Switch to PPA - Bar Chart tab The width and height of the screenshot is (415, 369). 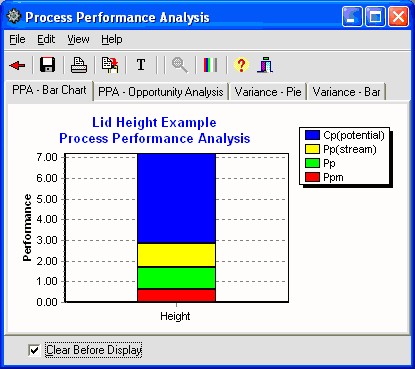coord(49,90)
